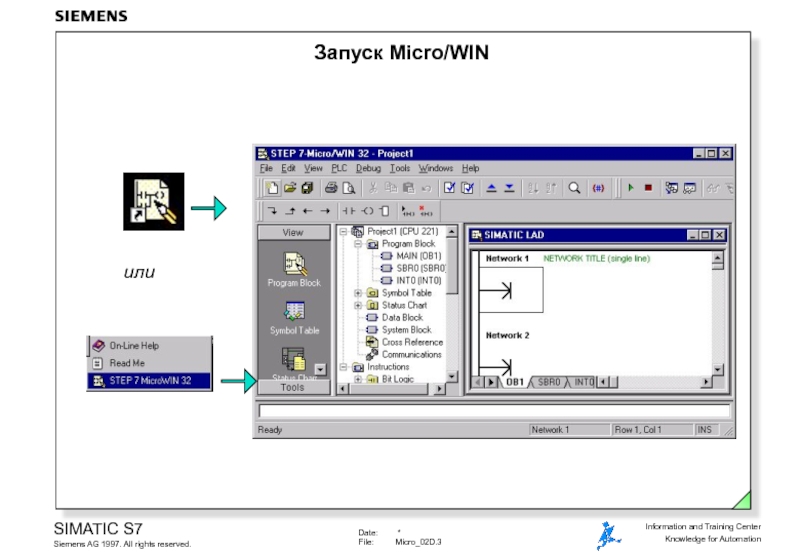Click the Compile All icon
800x554 pixels.
coord(467,188)
